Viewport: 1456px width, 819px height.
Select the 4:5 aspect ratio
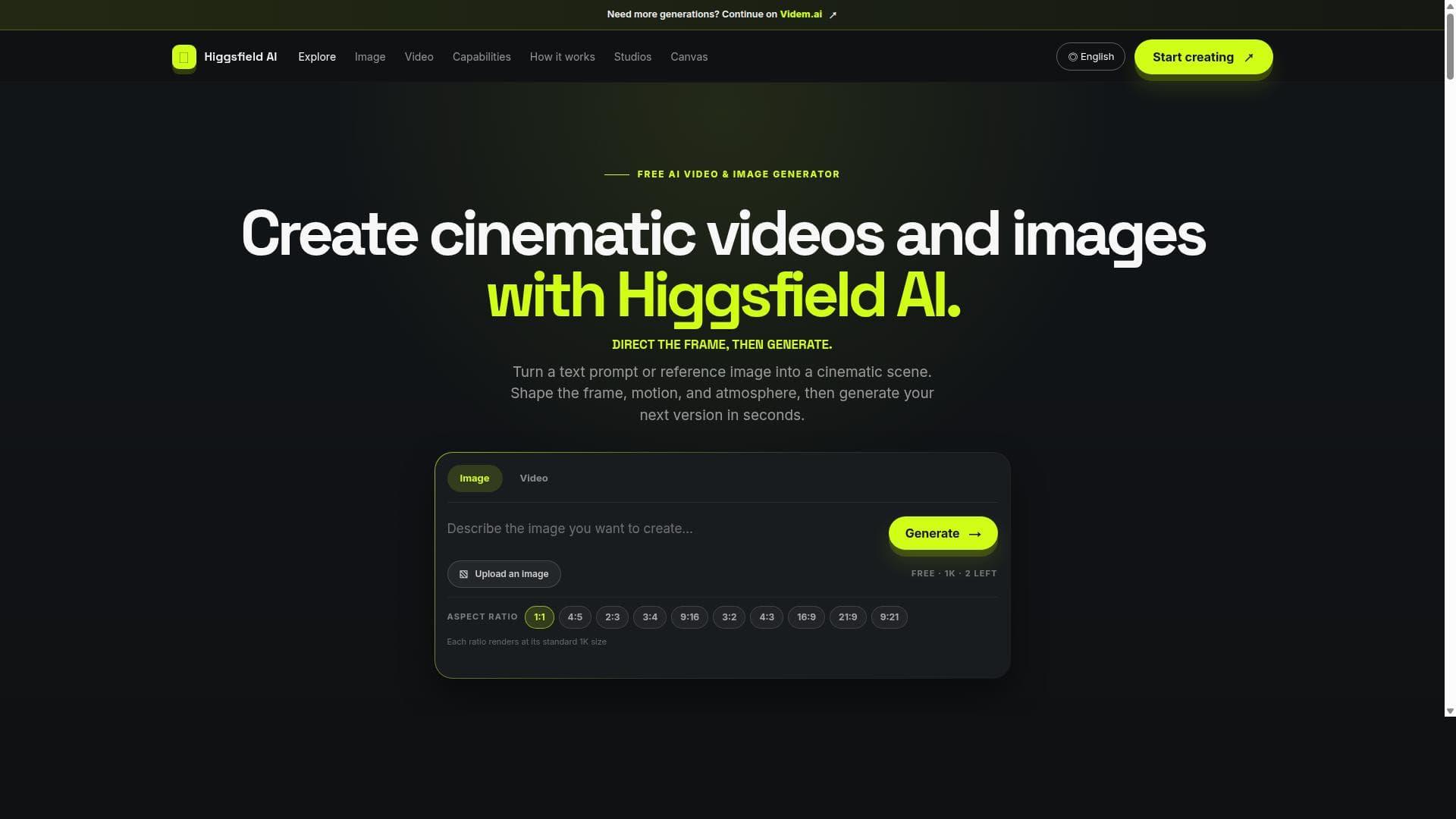(575, 617)
